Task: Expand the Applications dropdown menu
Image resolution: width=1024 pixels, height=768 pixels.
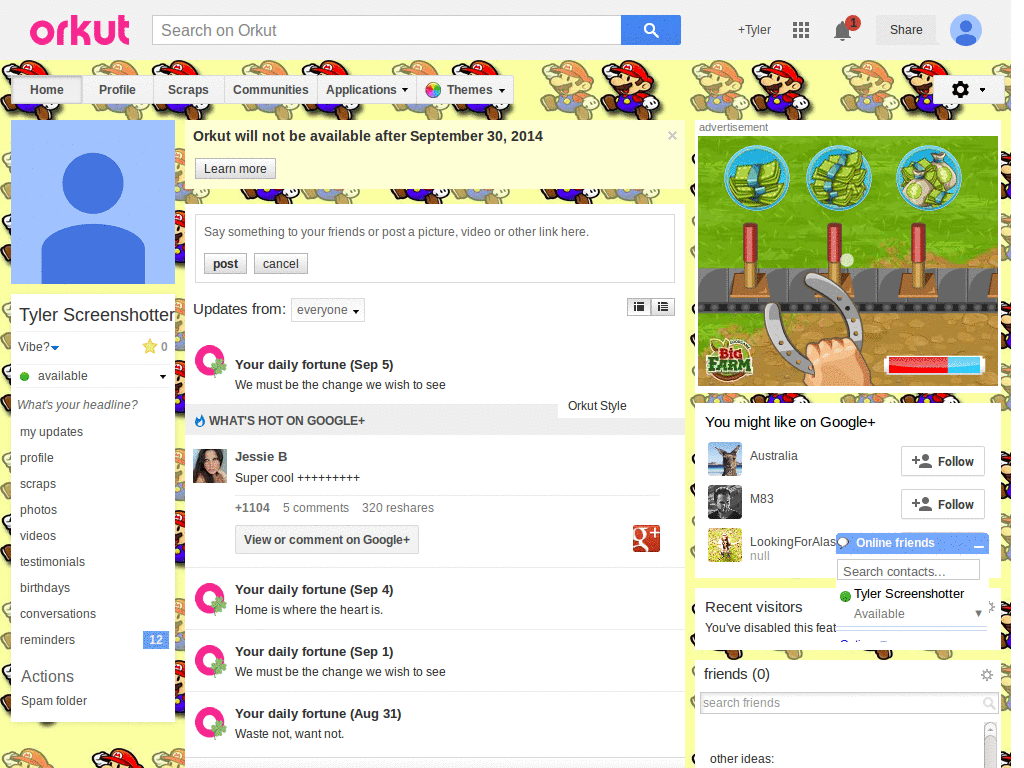Action: click(x=366, y=89)
